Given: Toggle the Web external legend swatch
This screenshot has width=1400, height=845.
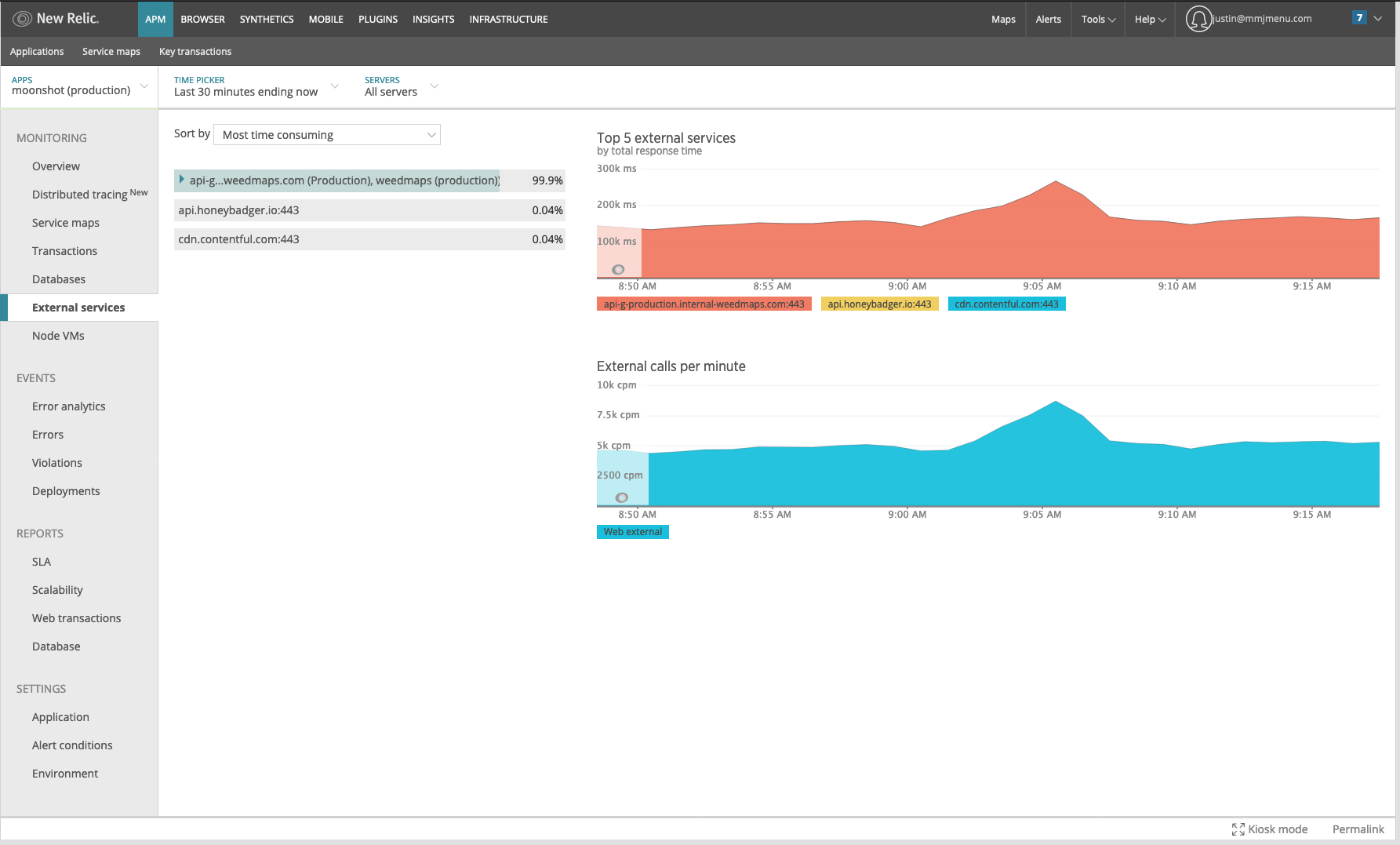Looking at the screenshot, I should (632, 532).
